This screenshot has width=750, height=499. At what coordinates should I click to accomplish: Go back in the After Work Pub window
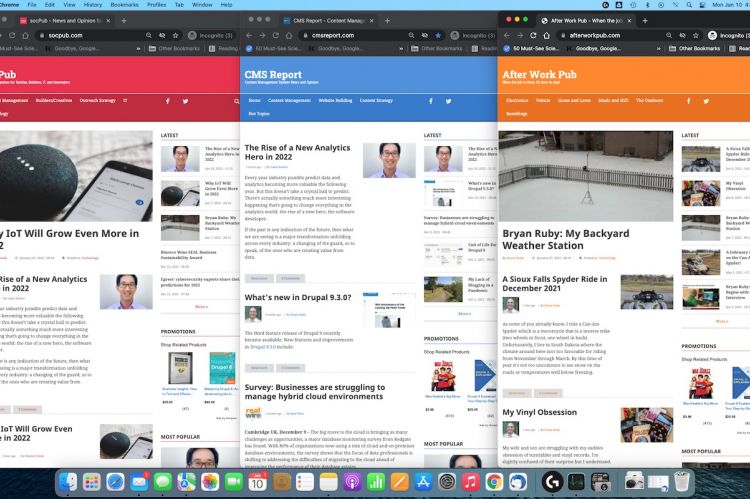coord(507,35)
